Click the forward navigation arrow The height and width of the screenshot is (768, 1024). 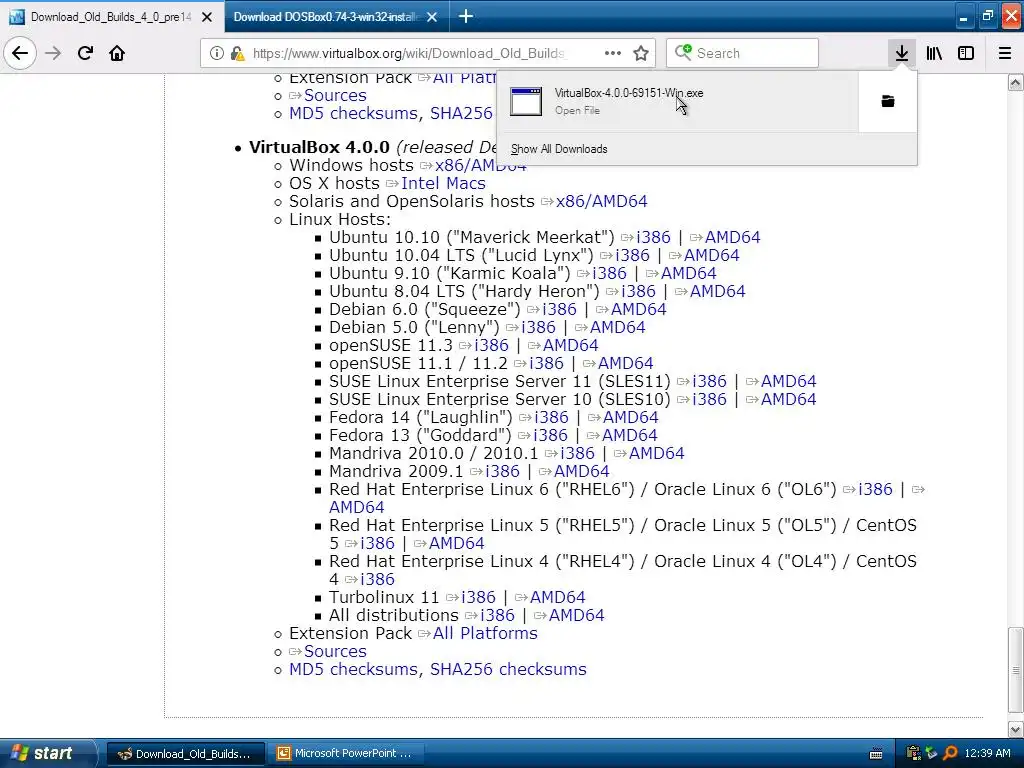[53, 53]
